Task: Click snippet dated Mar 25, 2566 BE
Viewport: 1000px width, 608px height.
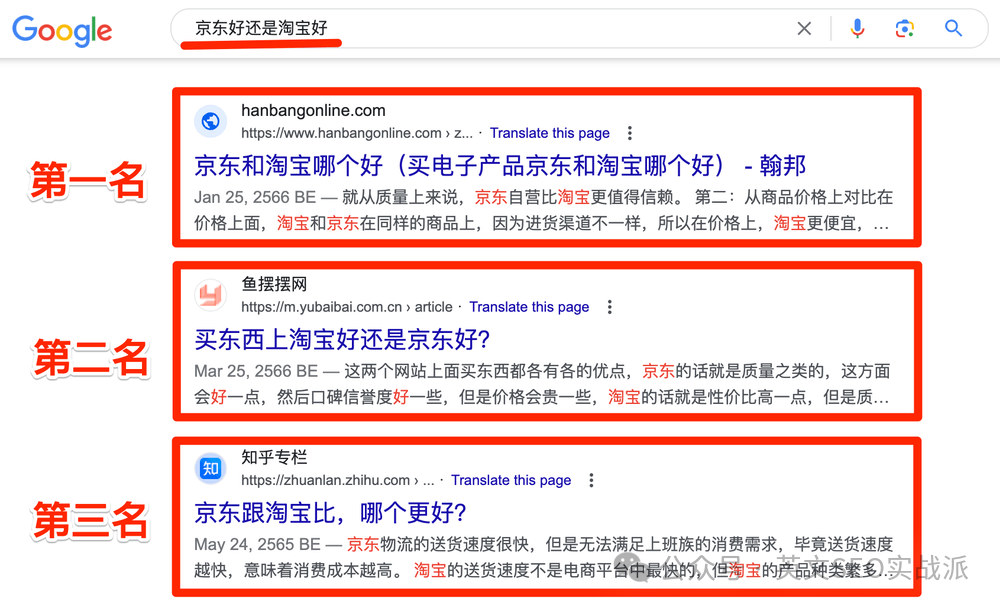Action: click(542, 384)
